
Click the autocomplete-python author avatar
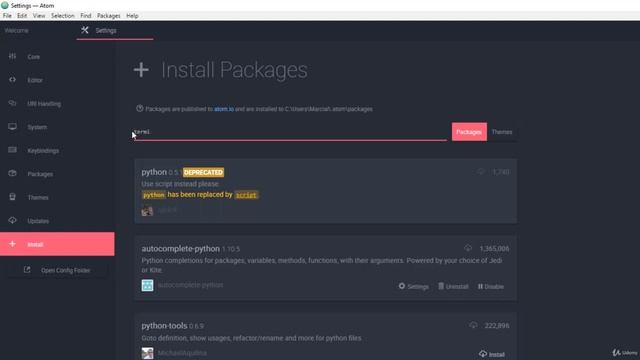coord(147,285)
